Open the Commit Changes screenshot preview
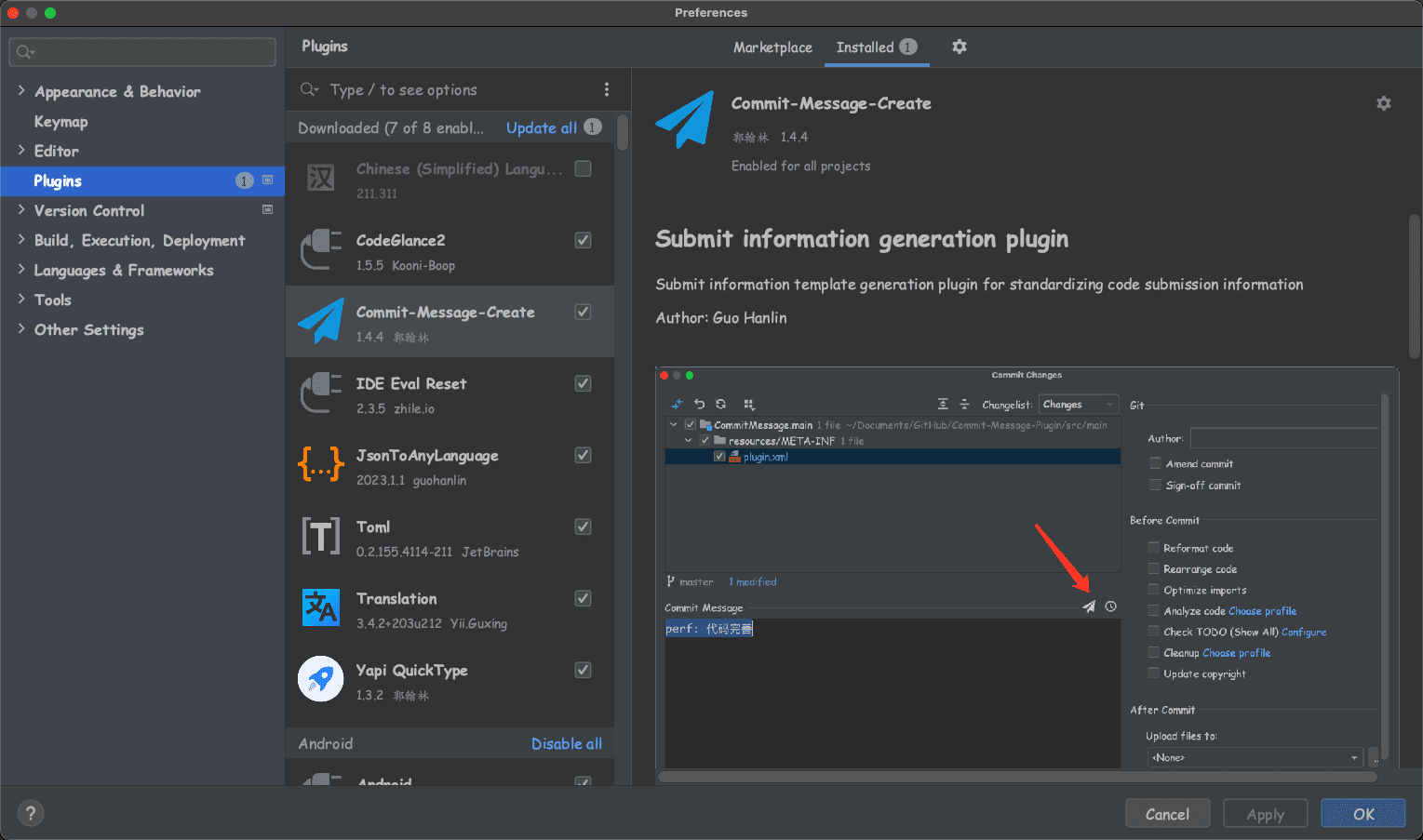 [1027, 568]
